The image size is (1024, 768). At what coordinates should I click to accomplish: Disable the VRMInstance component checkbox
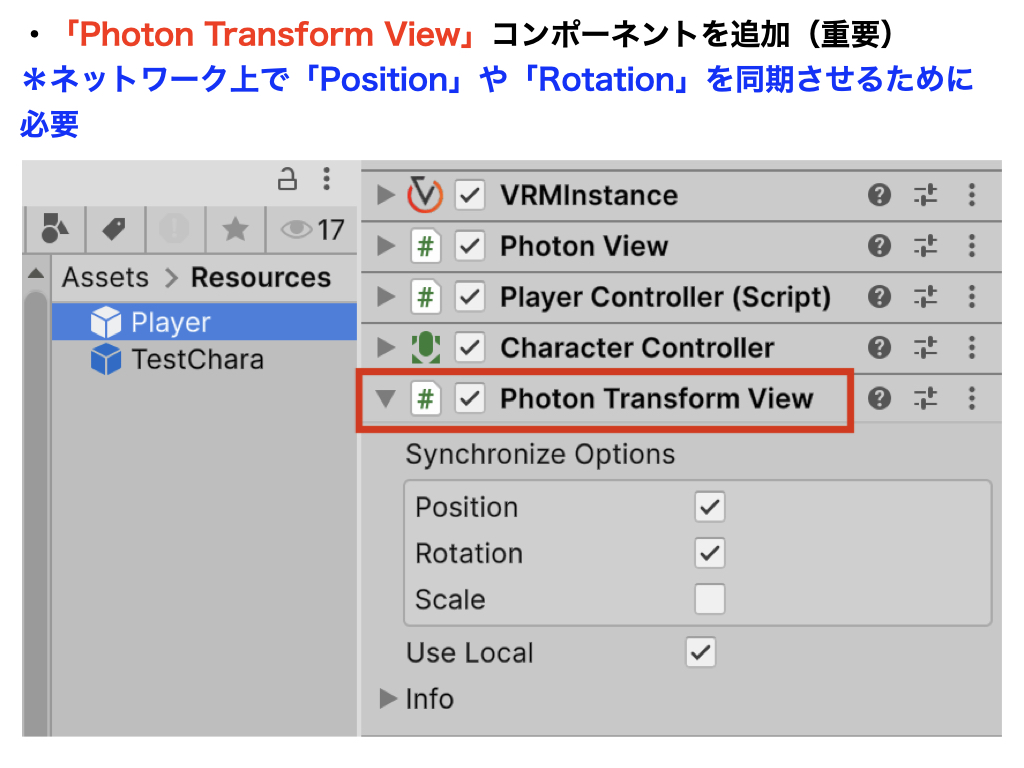[x=470, y=195]
